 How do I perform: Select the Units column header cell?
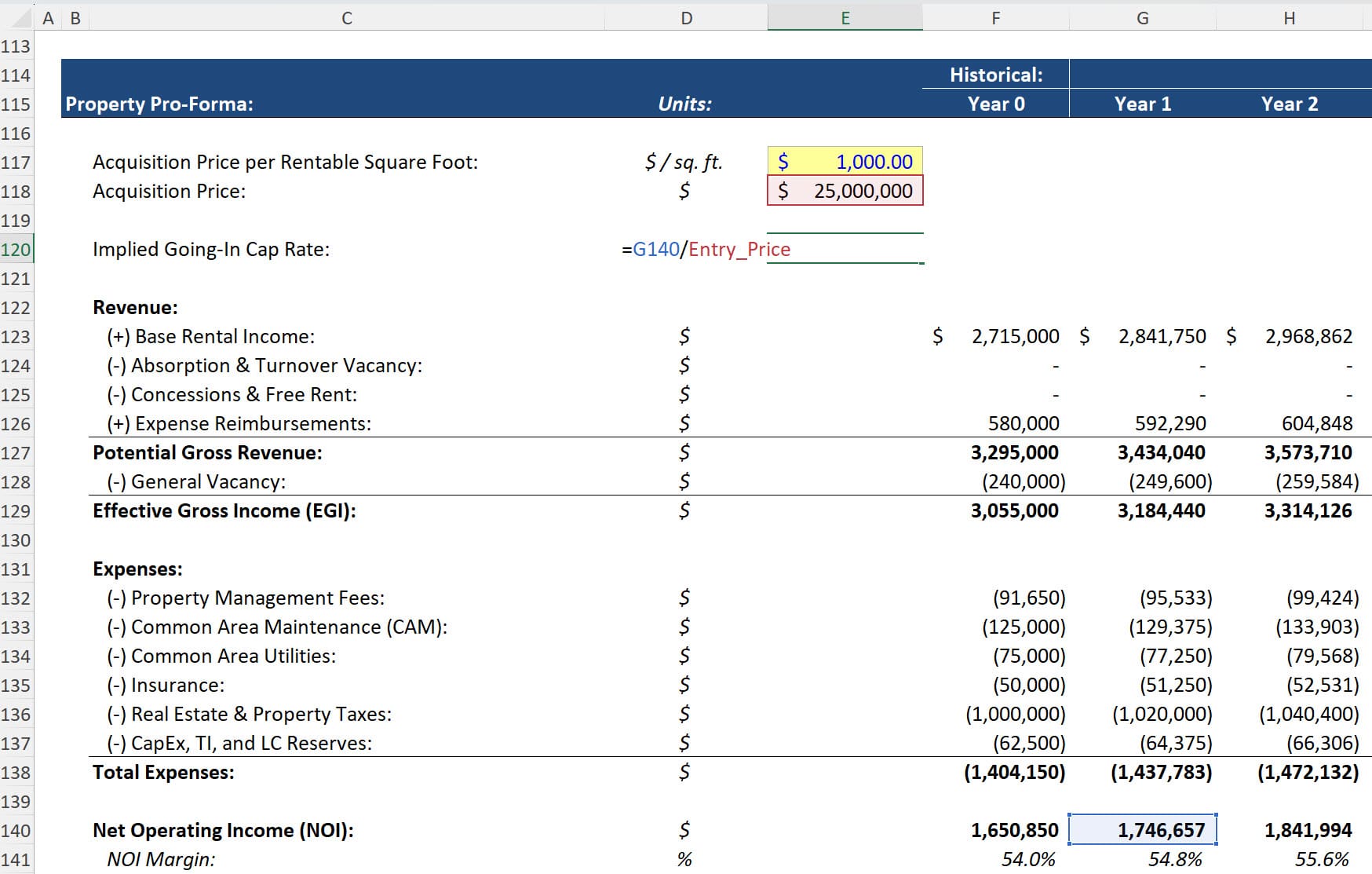pyautogui.click(x=685, y=104)
